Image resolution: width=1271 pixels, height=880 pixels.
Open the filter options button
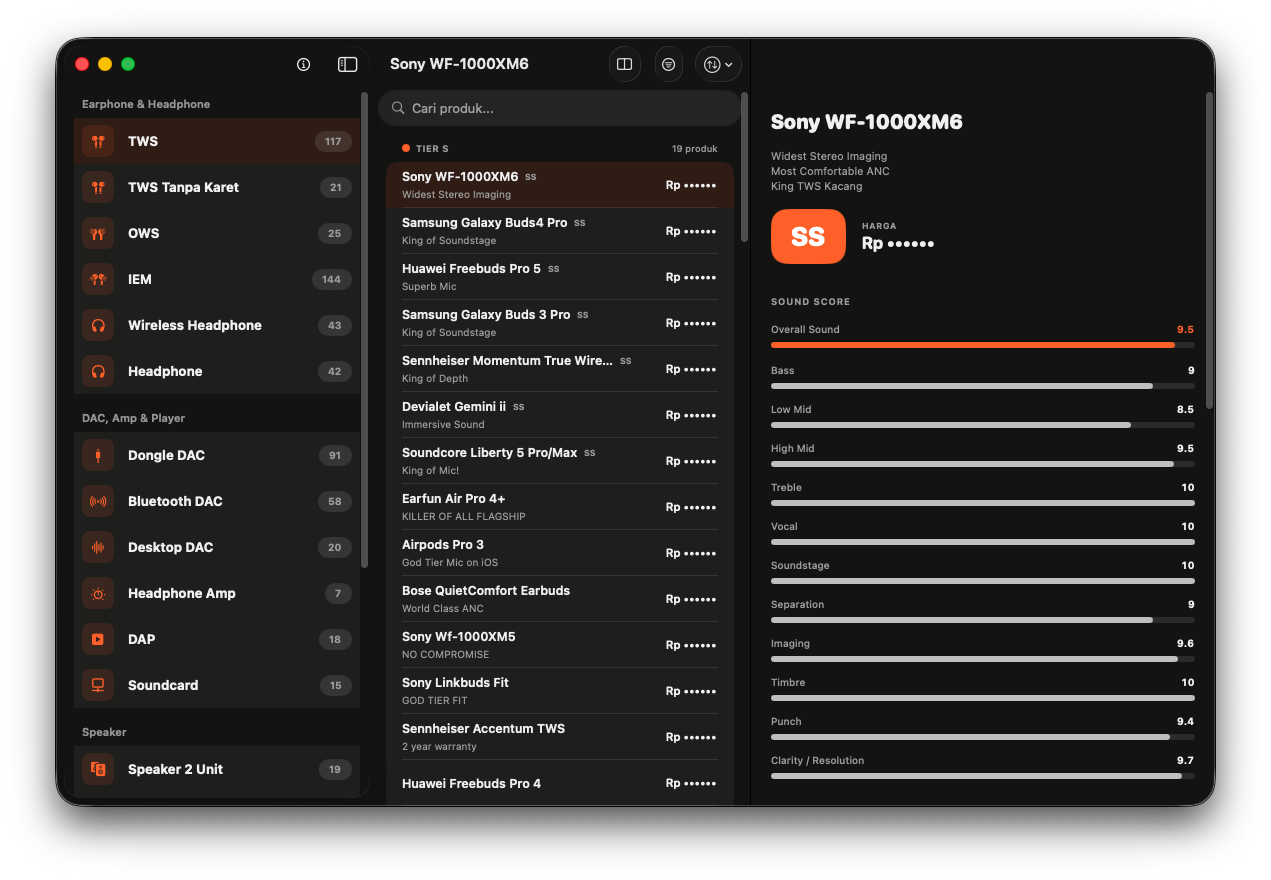pyautogui.click(x=669, y=64)
